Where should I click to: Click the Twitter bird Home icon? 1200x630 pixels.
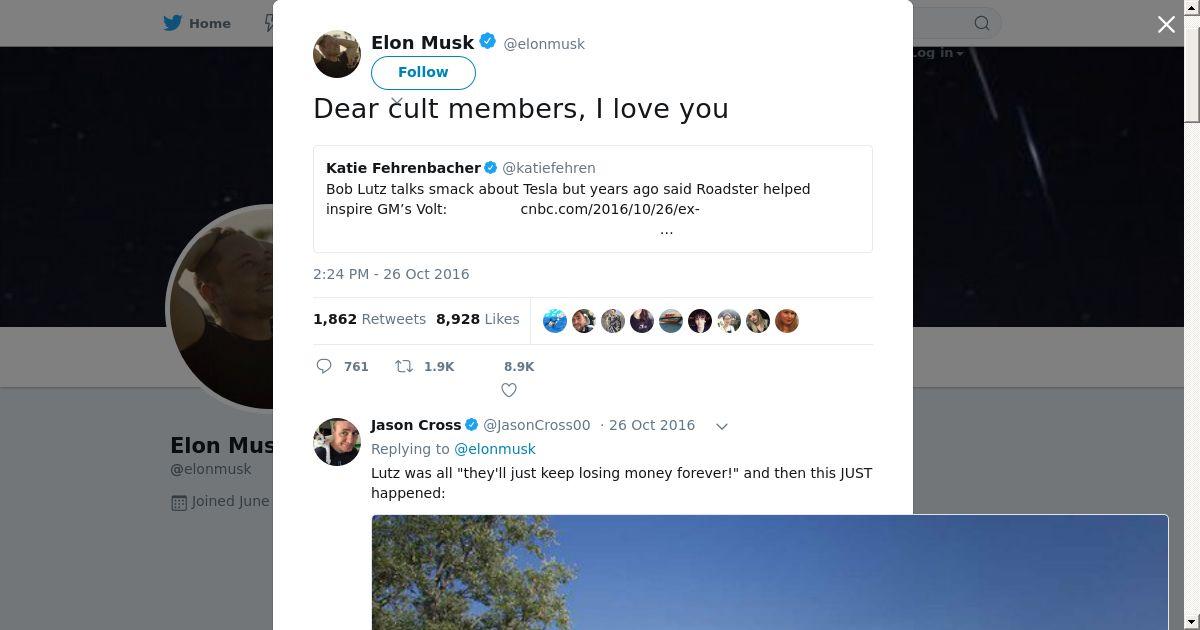[x=173, y=23]
